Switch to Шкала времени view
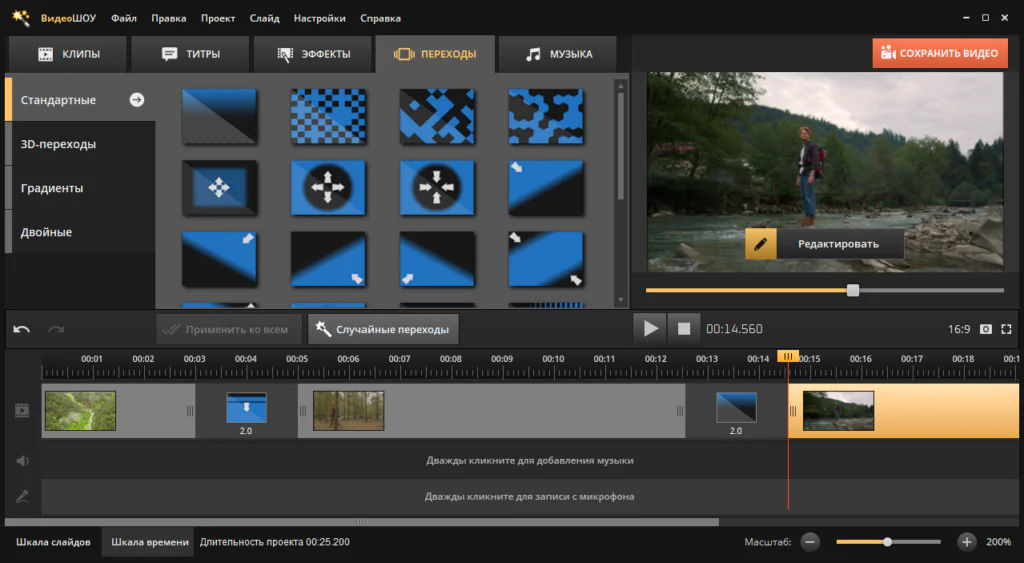Image resolution: width=1024 pixels, height=563 pixels. pyautogui.click(x=149, y=542)
